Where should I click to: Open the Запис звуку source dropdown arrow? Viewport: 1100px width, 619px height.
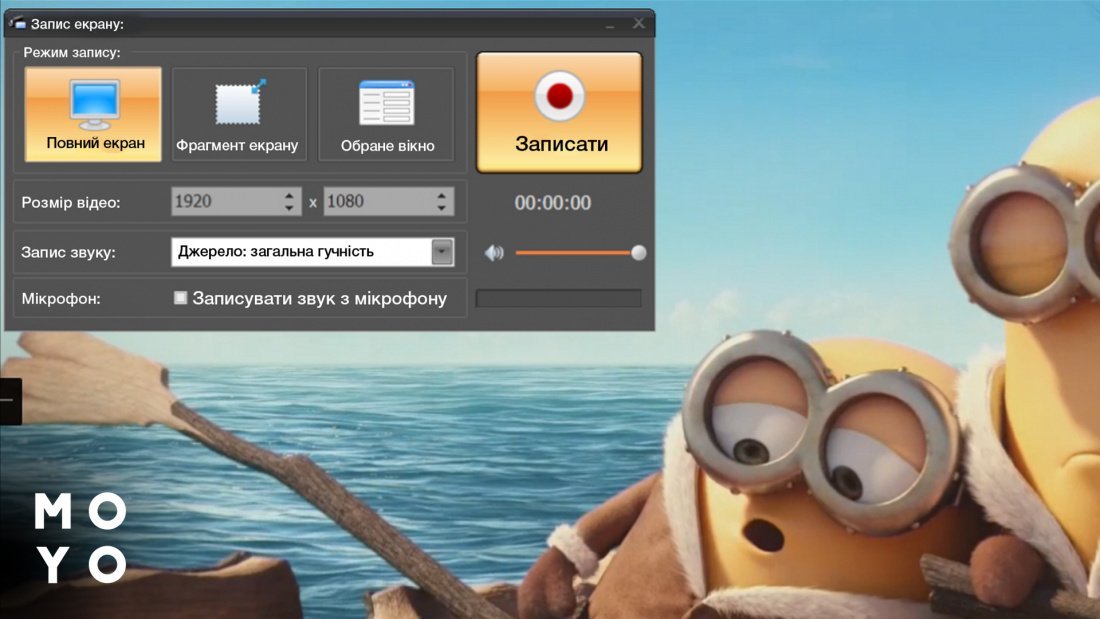tap(442, 252)
